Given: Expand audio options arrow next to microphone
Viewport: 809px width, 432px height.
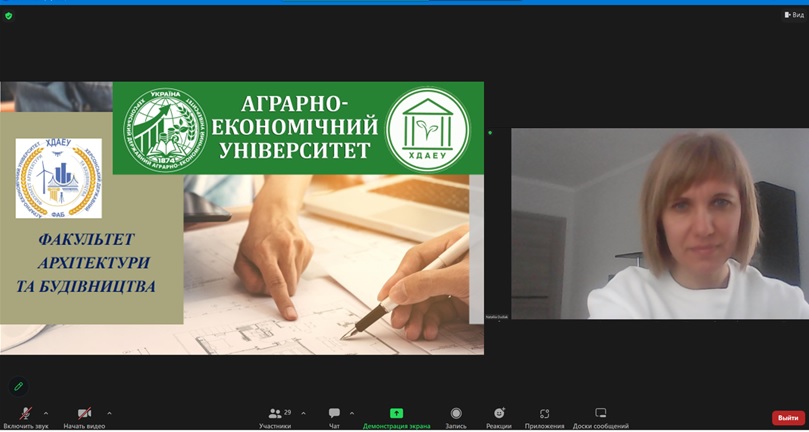Looking at the screenshot, I should [46, 413].
